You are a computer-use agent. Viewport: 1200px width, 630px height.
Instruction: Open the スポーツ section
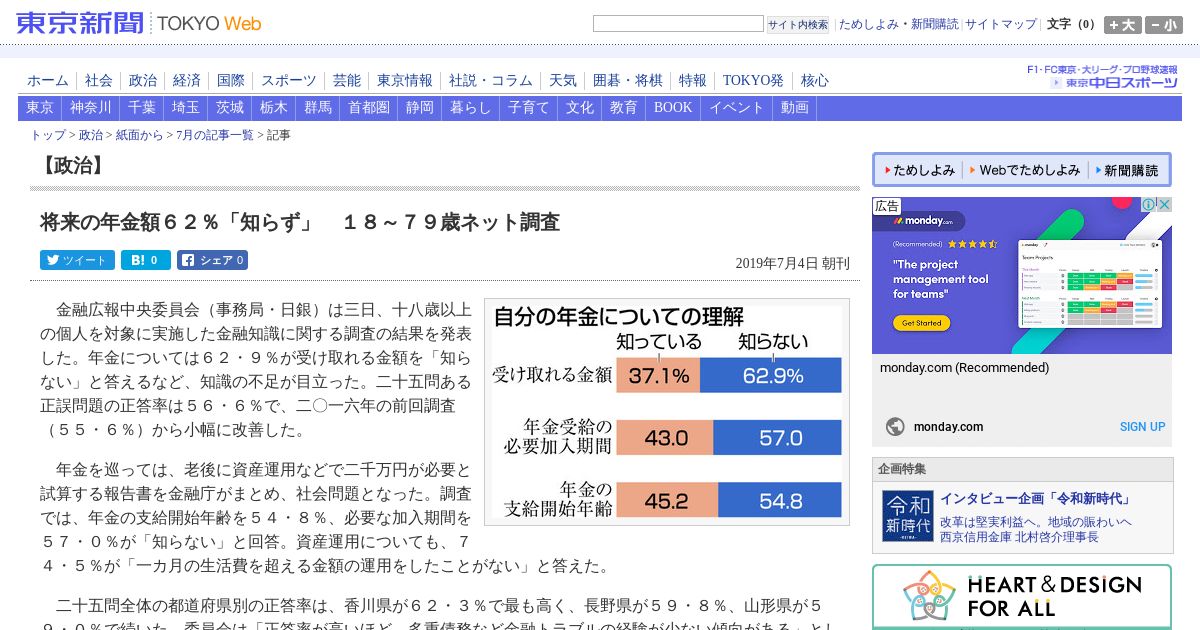pyautogui.click(x=289, y=81)
